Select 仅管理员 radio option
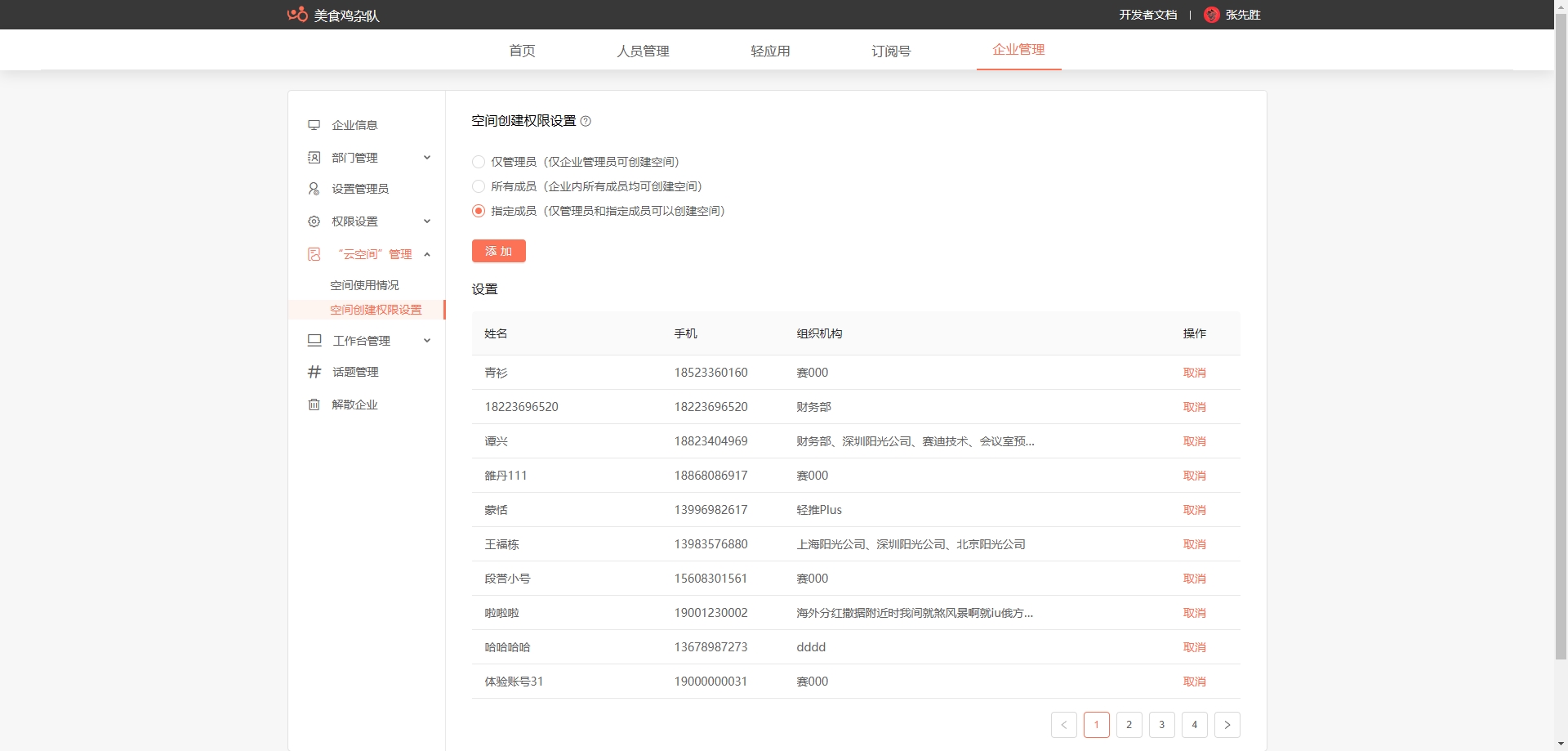Screen dimensions: 1568x751 [x=479, y=162]
